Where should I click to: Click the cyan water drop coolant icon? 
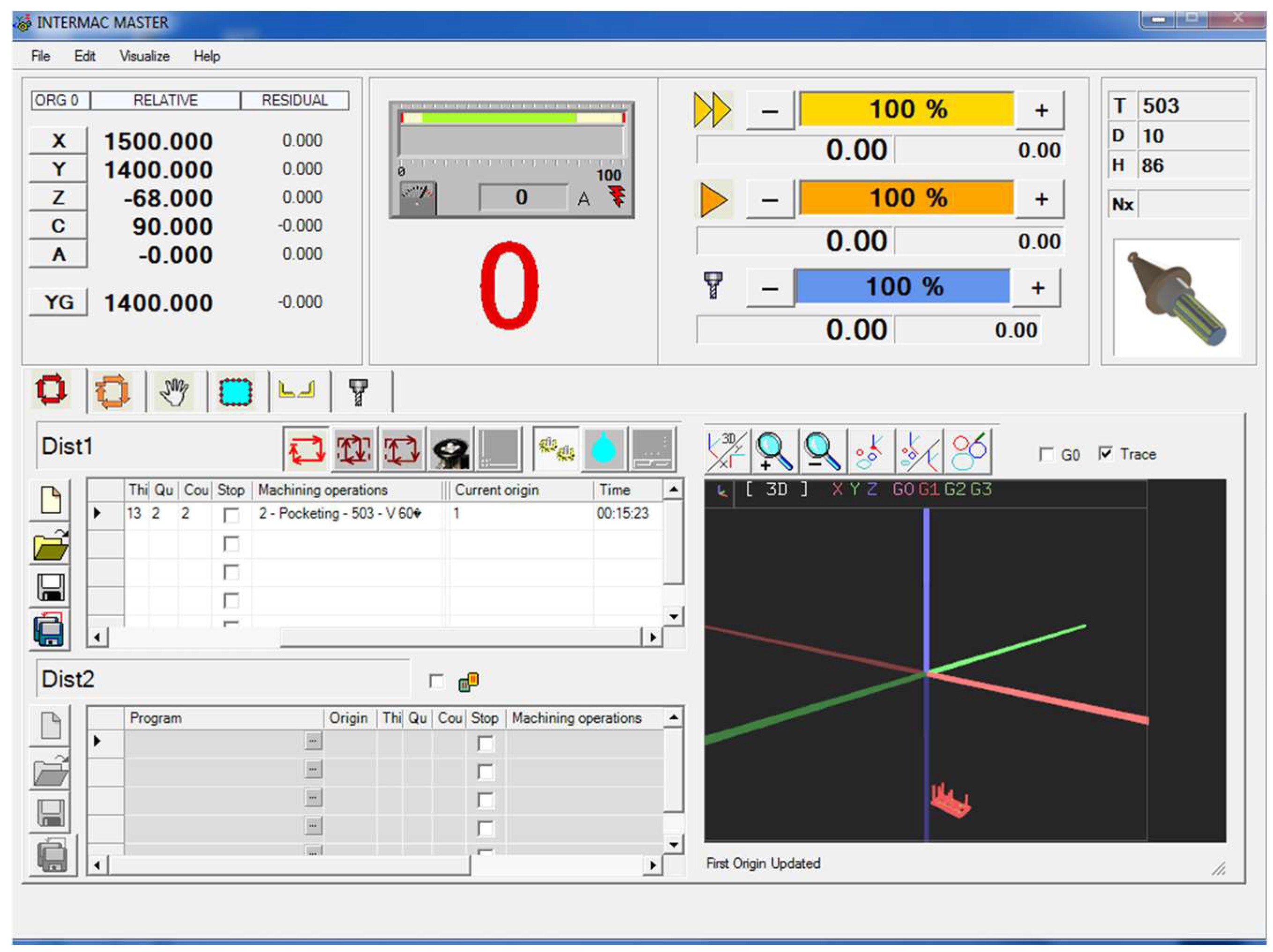pos(603,450)
